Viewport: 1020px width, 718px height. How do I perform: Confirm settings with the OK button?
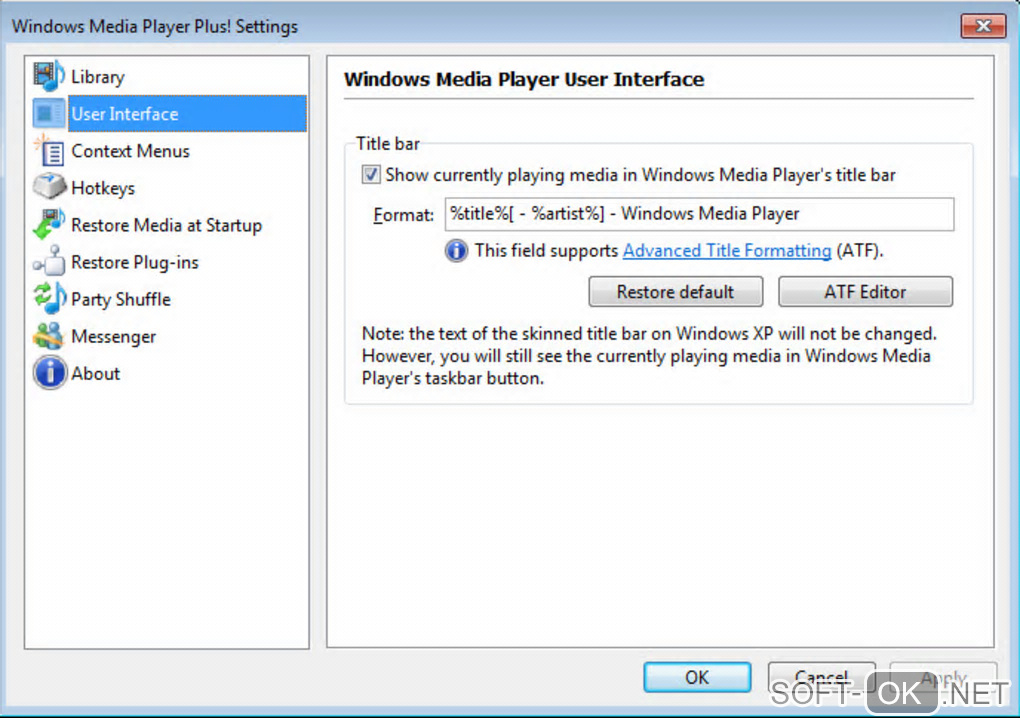697,677
